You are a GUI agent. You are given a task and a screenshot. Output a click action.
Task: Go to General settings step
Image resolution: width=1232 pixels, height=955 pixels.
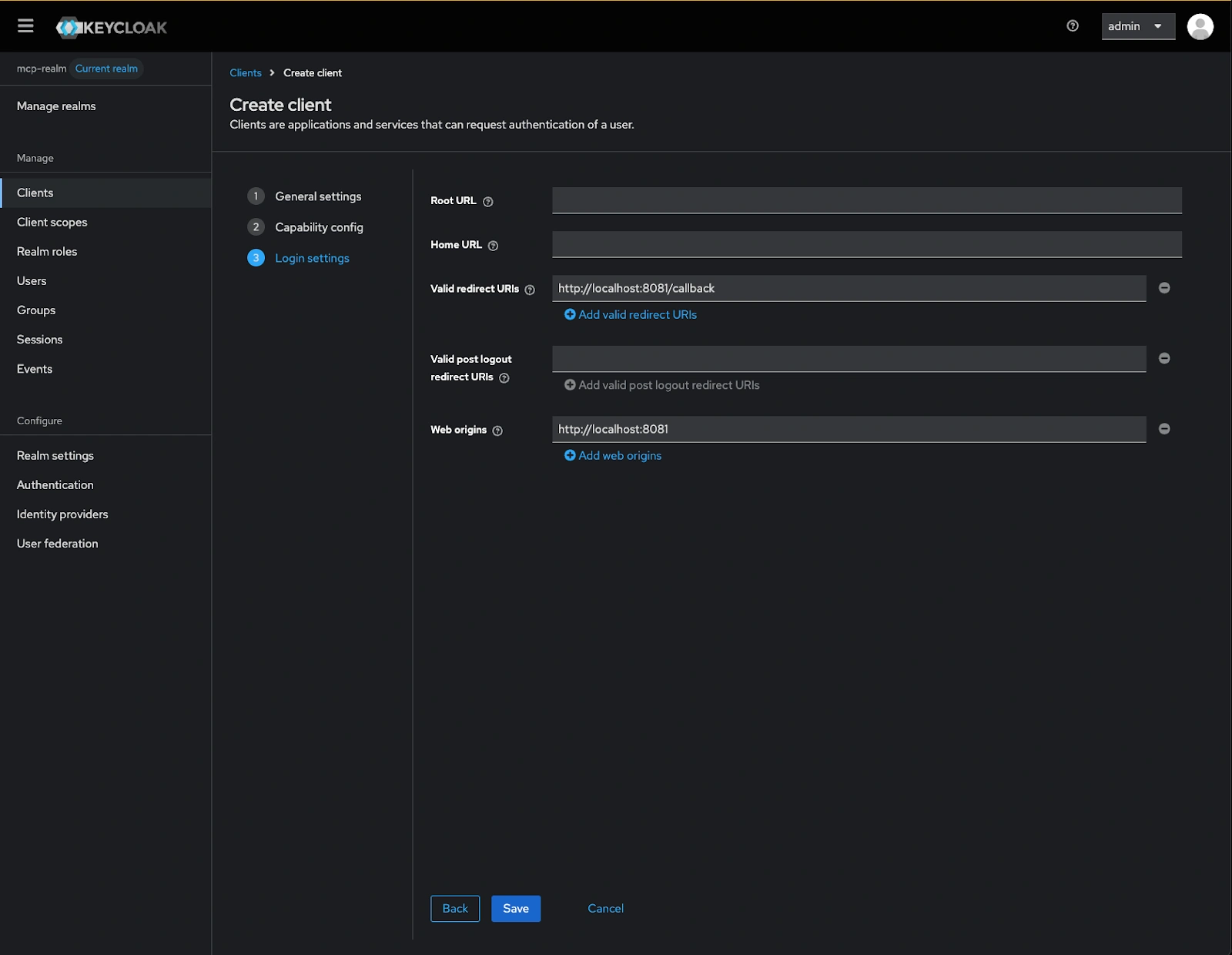[x=305, y=196]
